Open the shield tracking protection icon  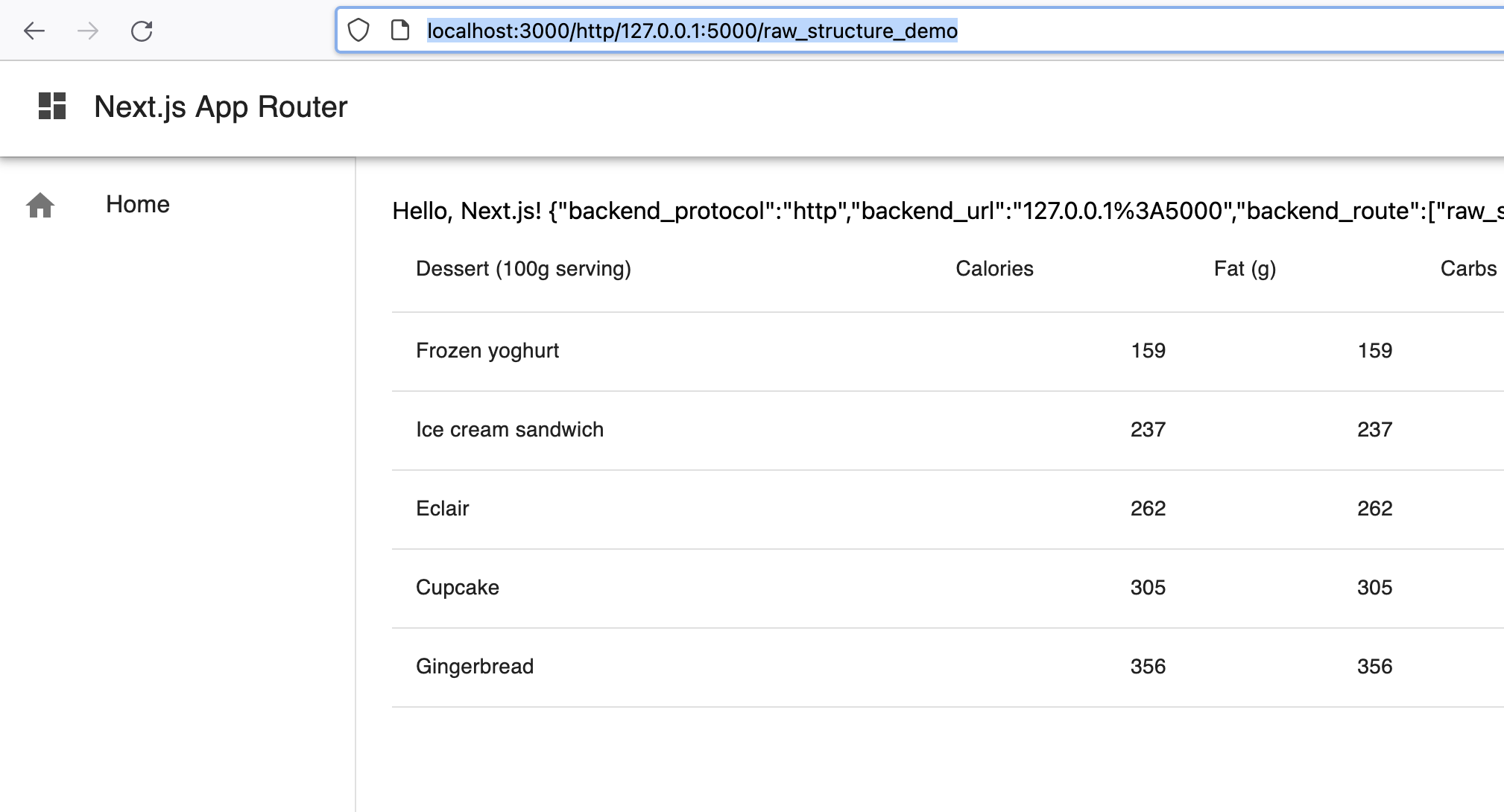[358, 31]
